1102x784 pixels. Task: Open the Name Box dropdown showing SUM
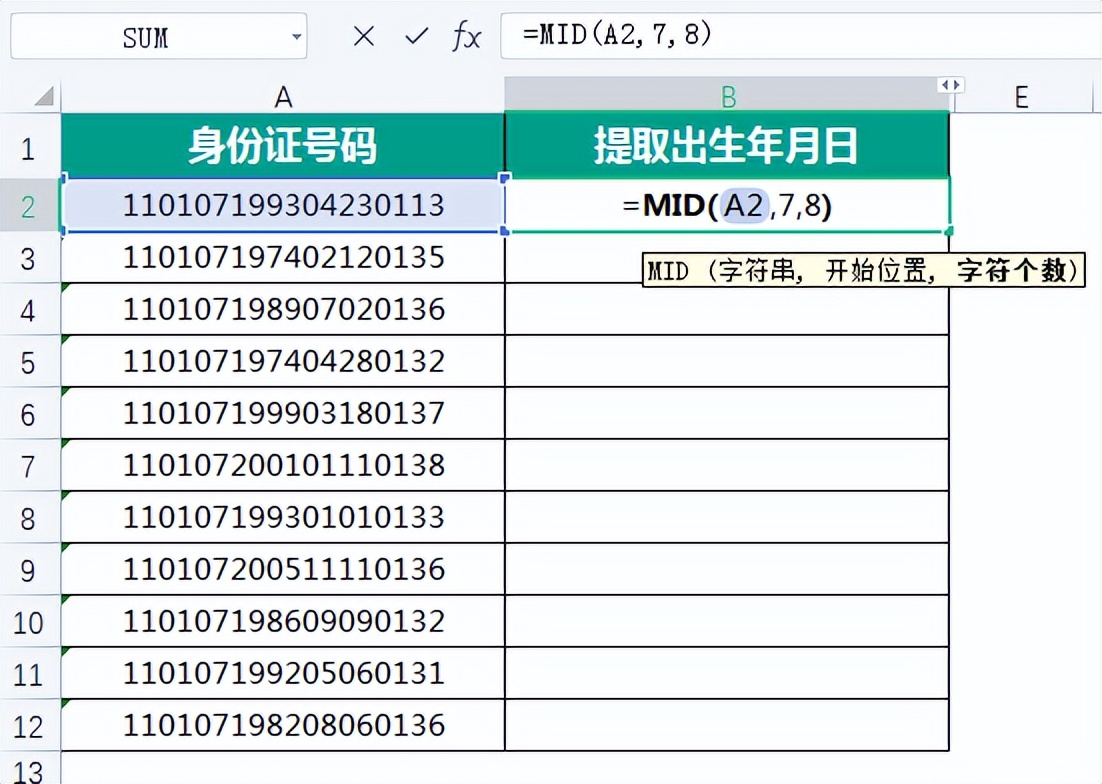(x=295, y=36)
